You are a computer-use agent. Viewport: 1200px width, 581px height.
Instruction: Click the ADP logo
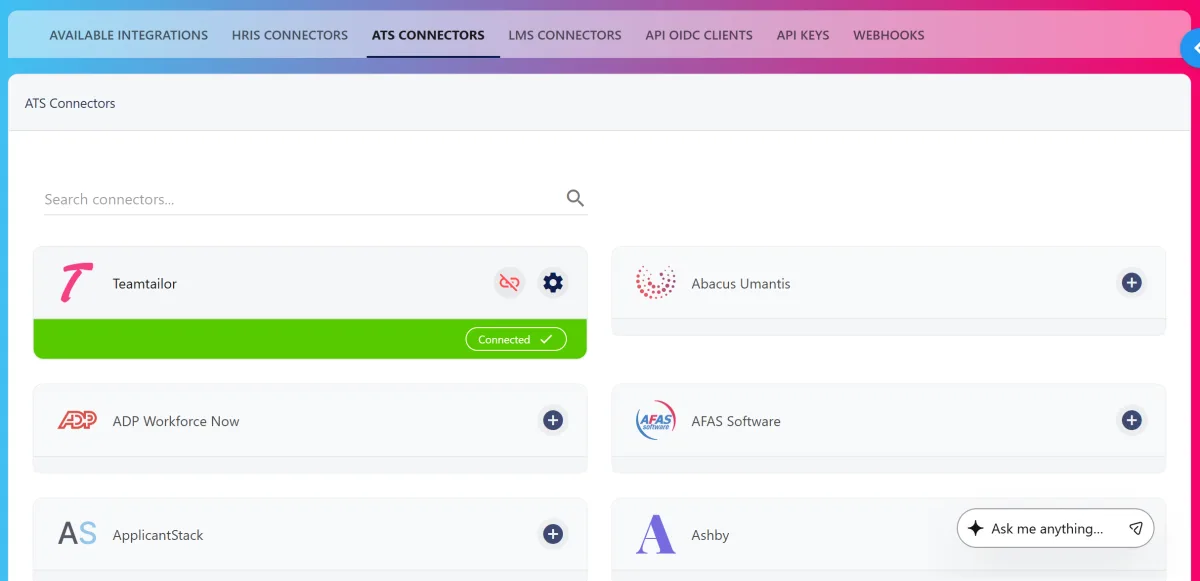pos(77,421)
